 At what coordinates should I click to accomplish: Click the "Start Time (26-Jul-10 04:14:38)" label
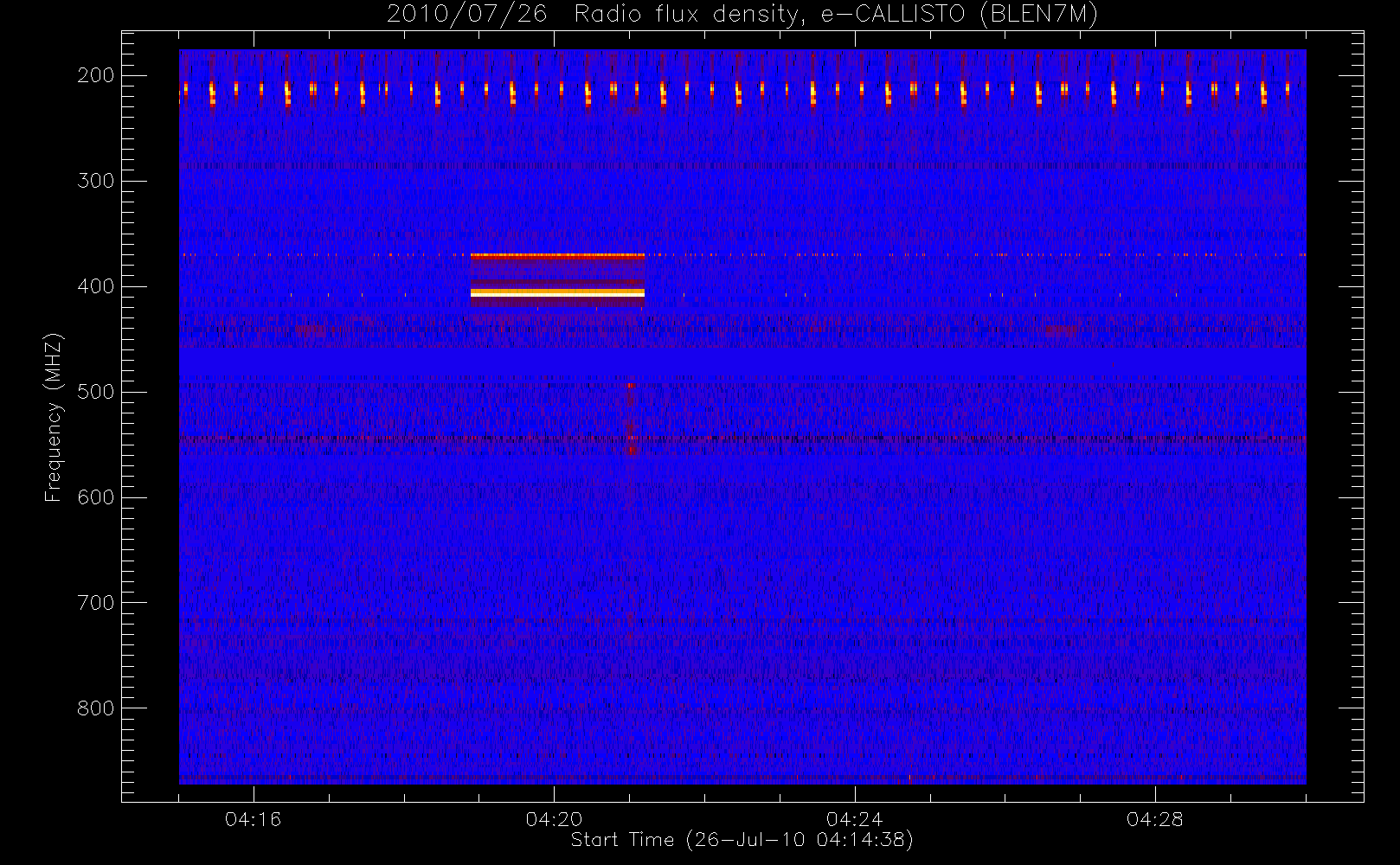click(x=742, y=840)
